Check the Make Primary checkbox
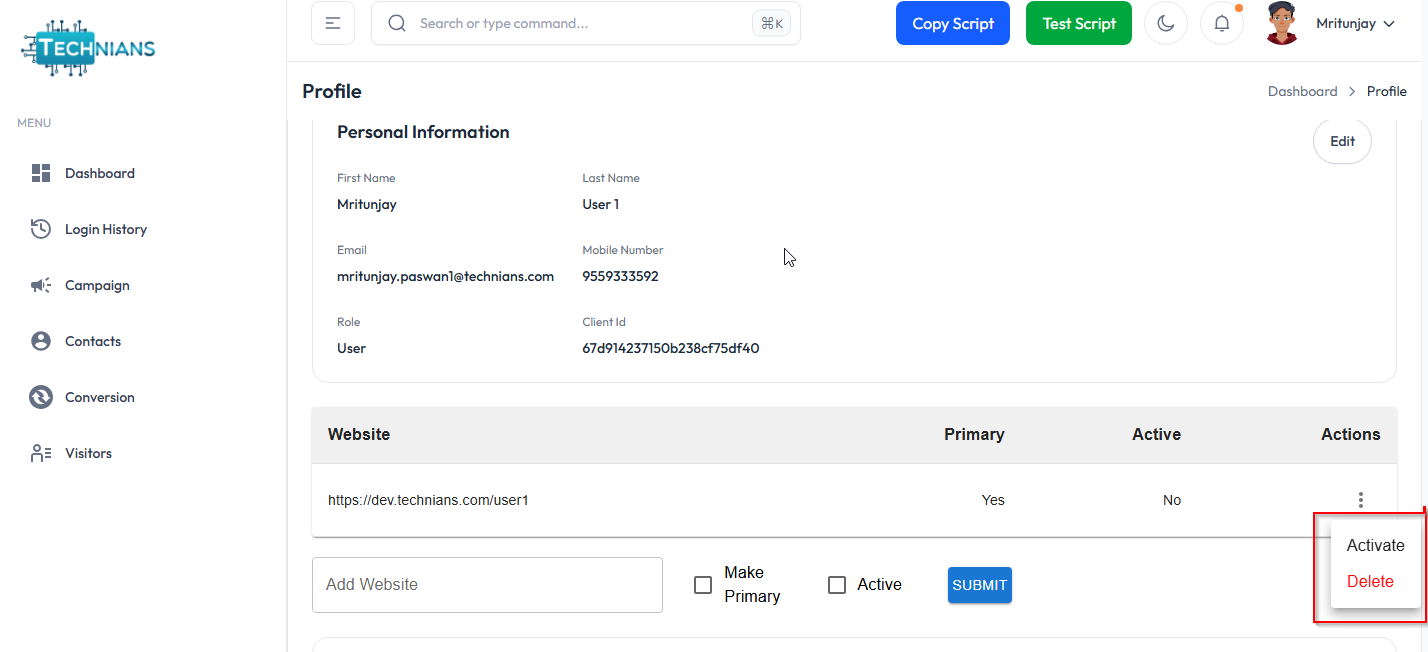The height and width of the screenshot is (652, 1428). (x=703, y=585)
